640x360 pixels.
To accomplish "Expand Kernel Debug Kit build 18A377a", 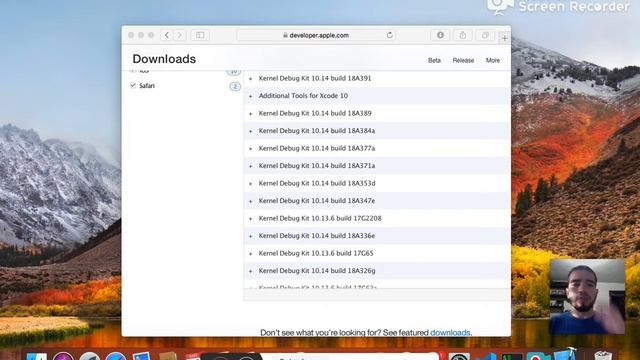I will tap(251, 149).
